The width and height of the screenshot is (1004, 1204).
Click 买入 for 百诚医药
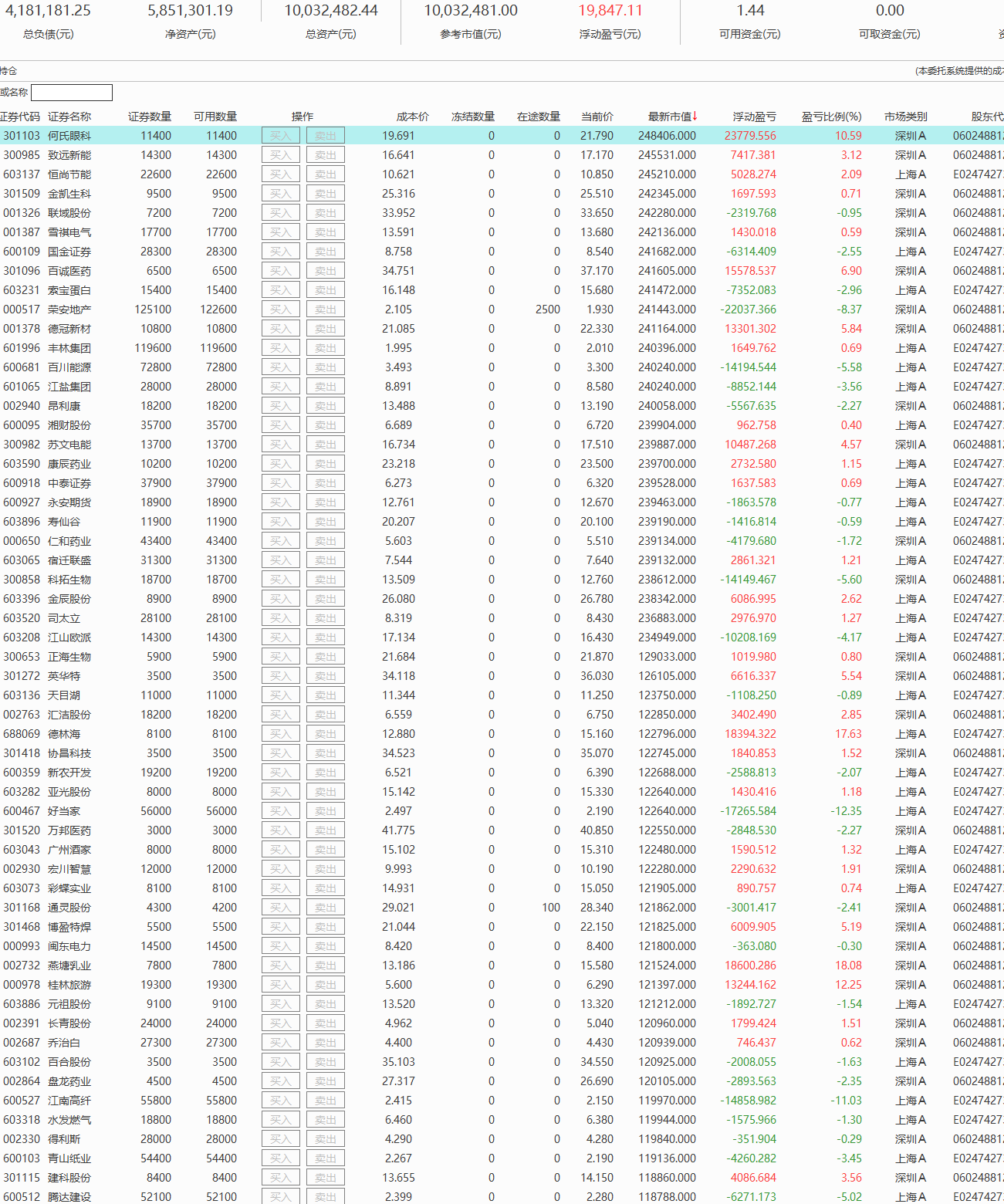click(281, 271)
